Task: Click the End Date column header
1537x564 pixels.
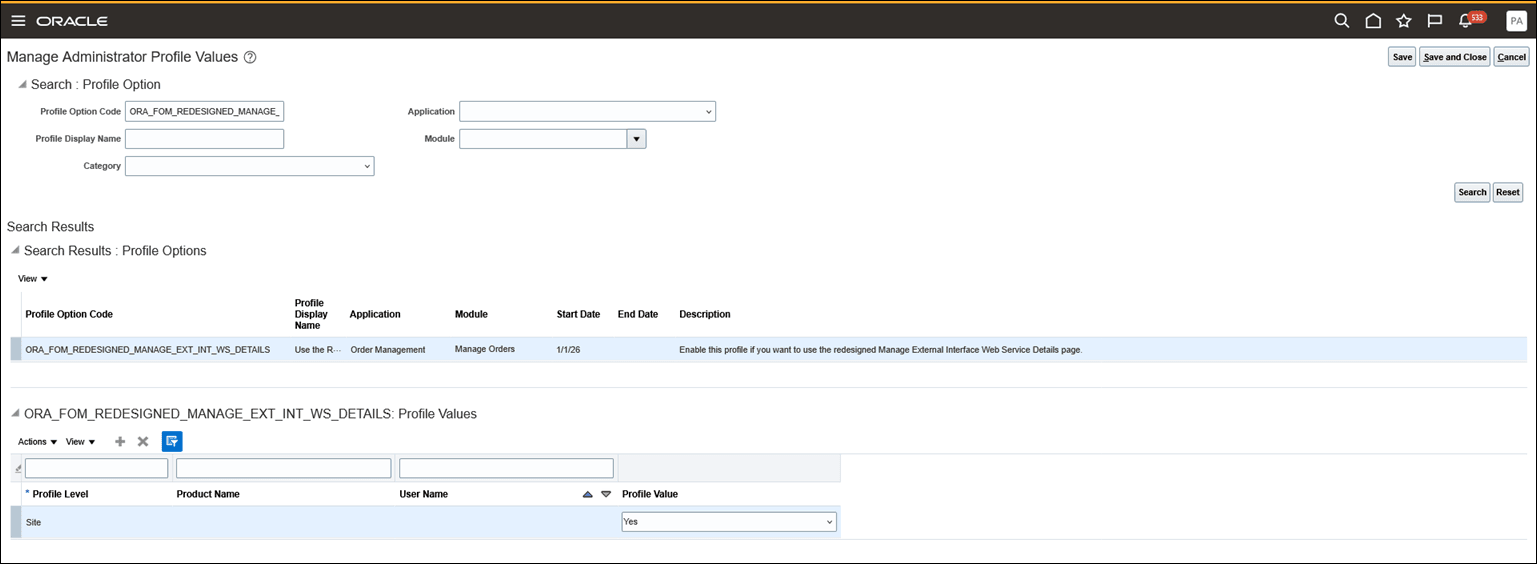Action: [x=638, y=314]
